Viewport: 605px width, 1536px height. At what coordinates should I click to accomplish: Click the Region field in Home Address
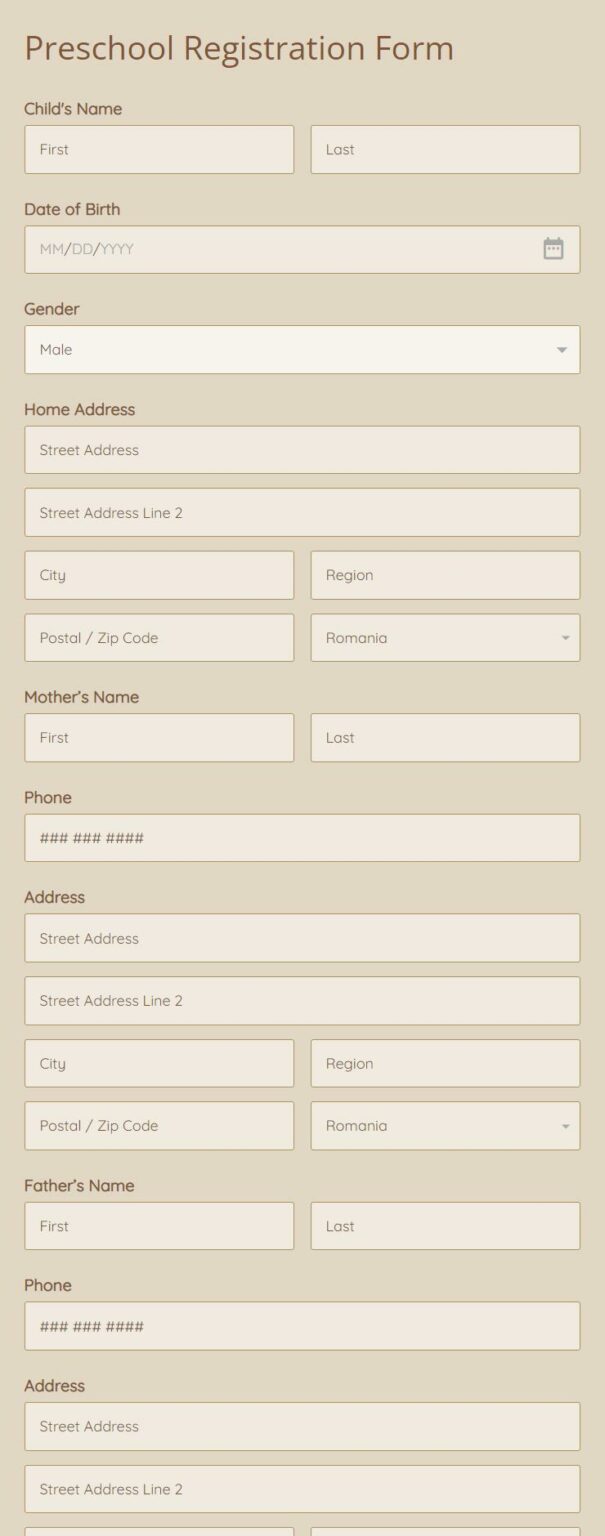point(444,575)
